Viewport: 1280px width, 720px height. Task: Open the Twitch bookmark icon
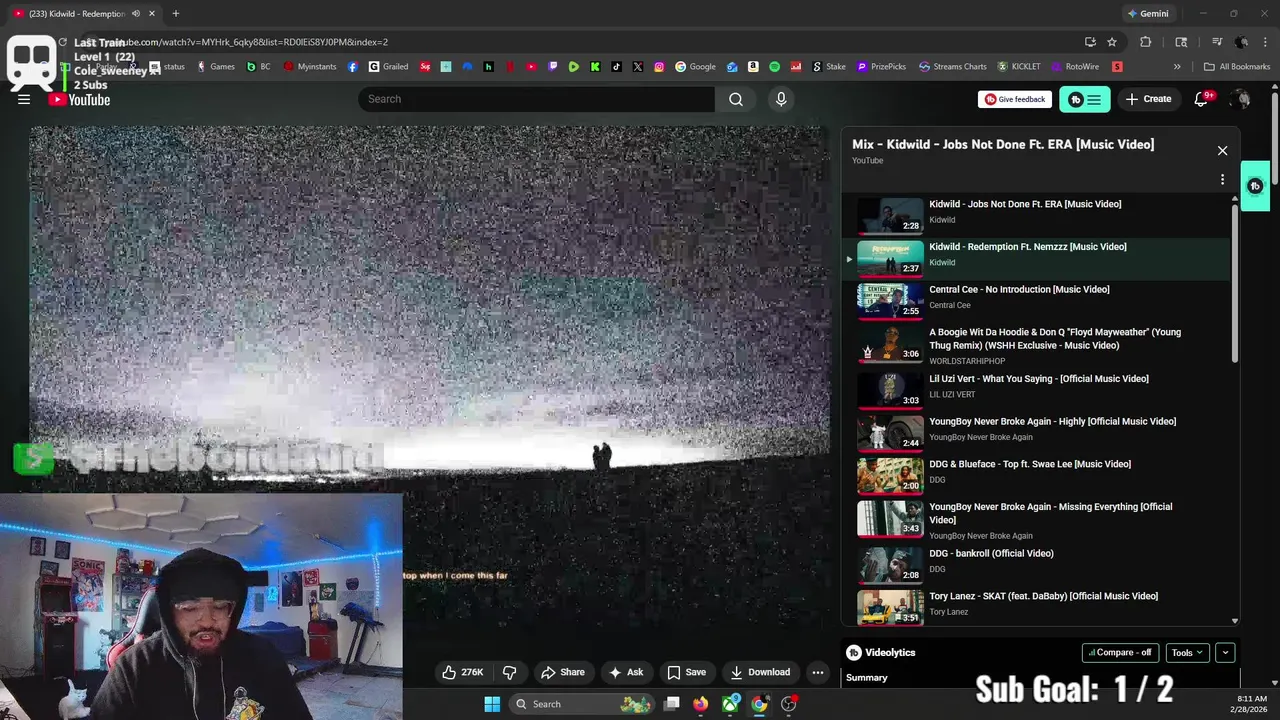[553, 67]
